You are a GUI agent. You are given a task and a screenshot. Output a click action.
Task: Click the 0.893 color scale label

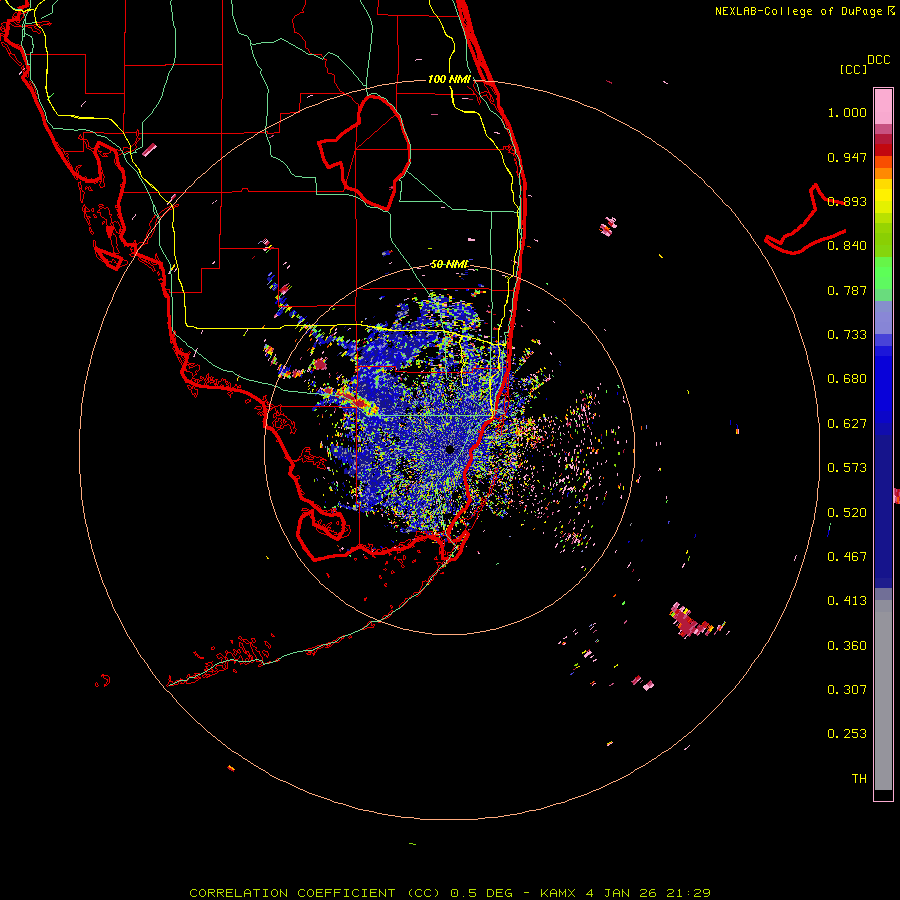847,201
